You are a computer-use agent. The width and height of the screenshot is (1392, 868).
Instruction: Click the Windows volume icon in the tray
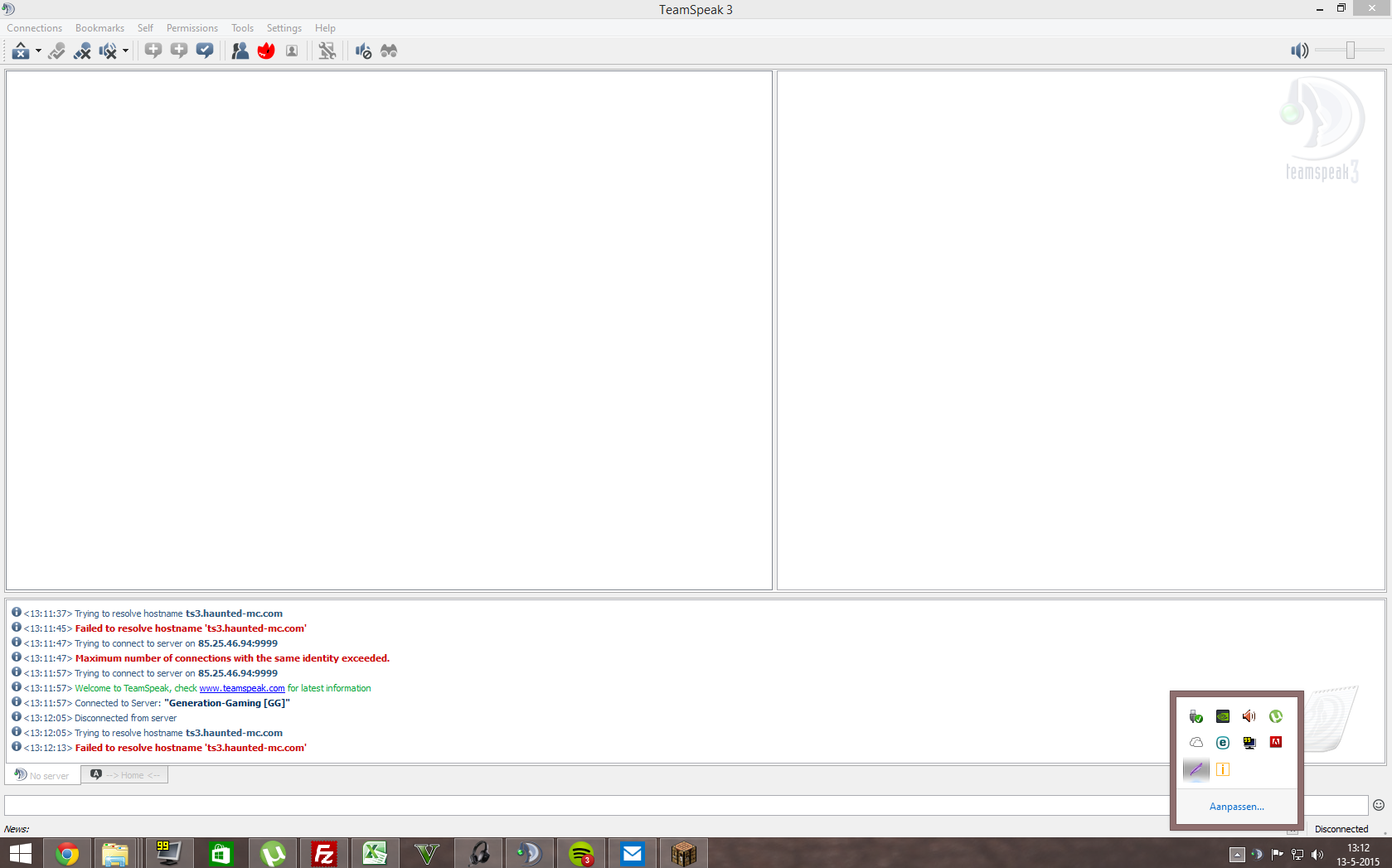click(x=1317, y=855)
